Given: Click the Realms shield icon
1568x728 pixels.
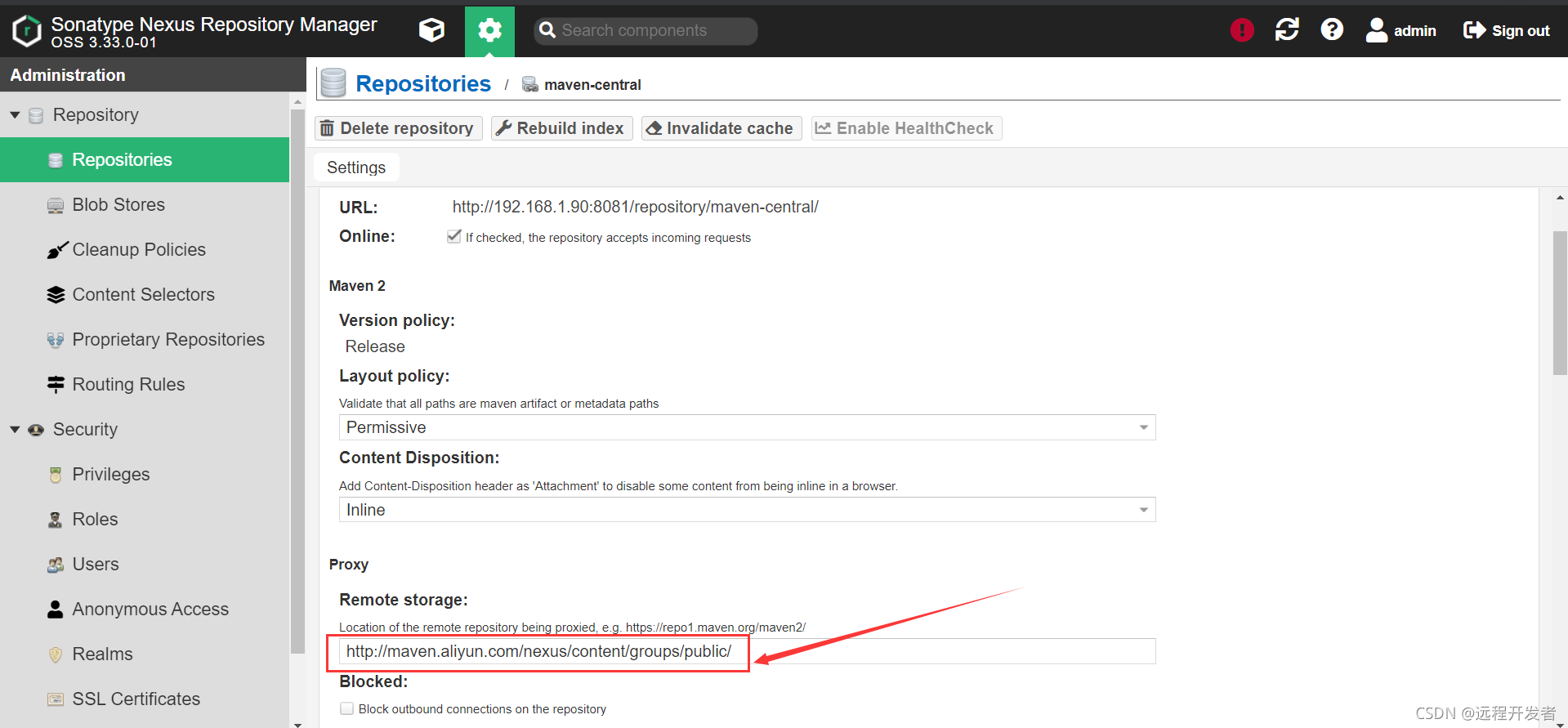Looking at the screenshot, I should tap(56, 654).
